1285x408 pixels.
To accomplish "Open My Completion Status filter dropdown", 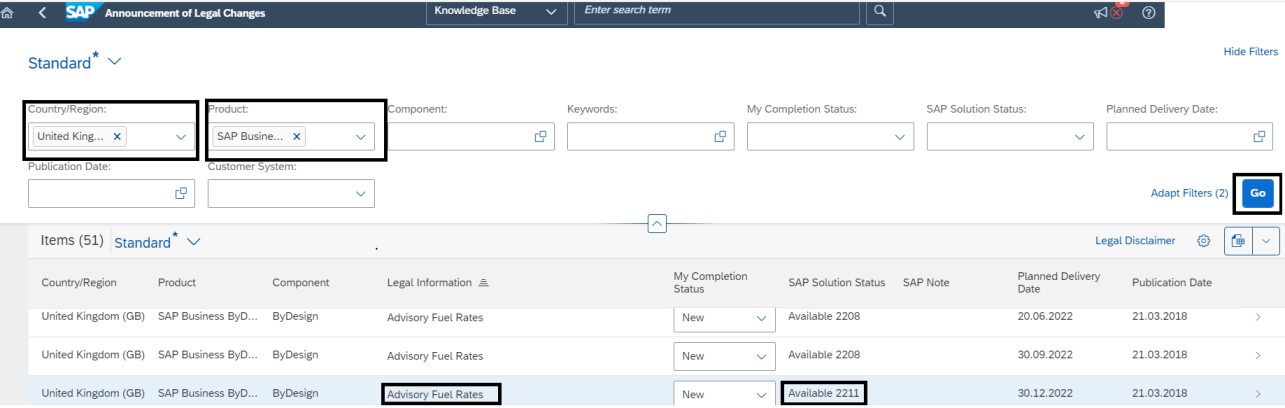I will point(900,136).
